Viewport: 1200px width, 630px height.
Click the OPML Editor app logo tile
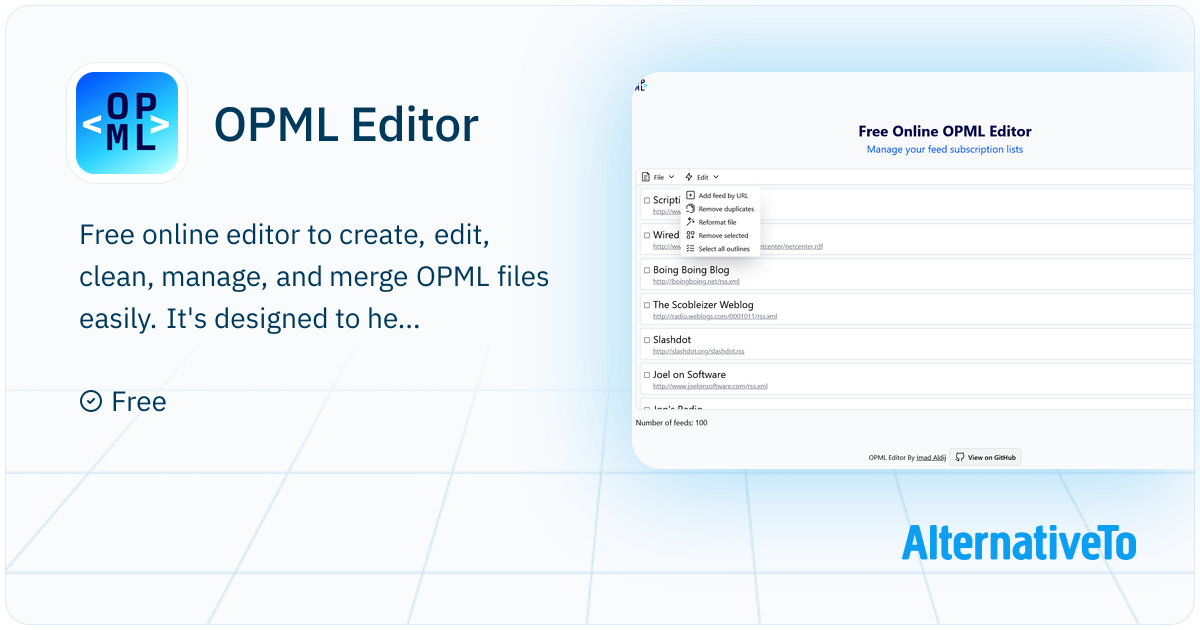point(127,123)
